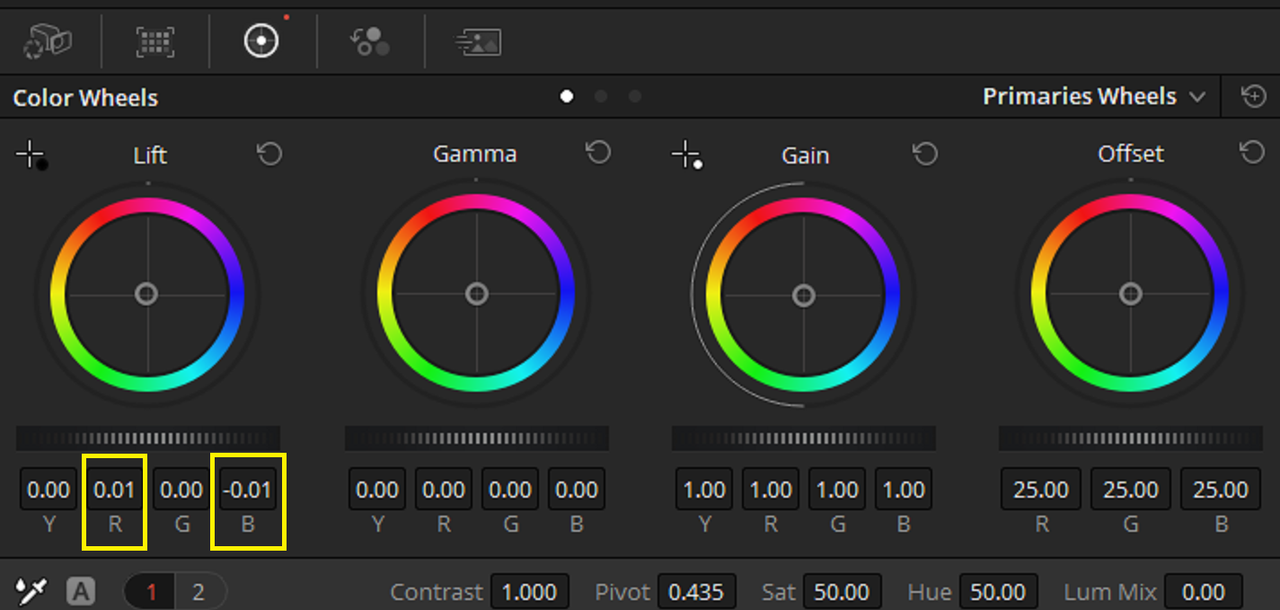The width and height of the screenshot is (1280, 610).
Task: Click the Contrast value field
Action: tap(530, 592)
